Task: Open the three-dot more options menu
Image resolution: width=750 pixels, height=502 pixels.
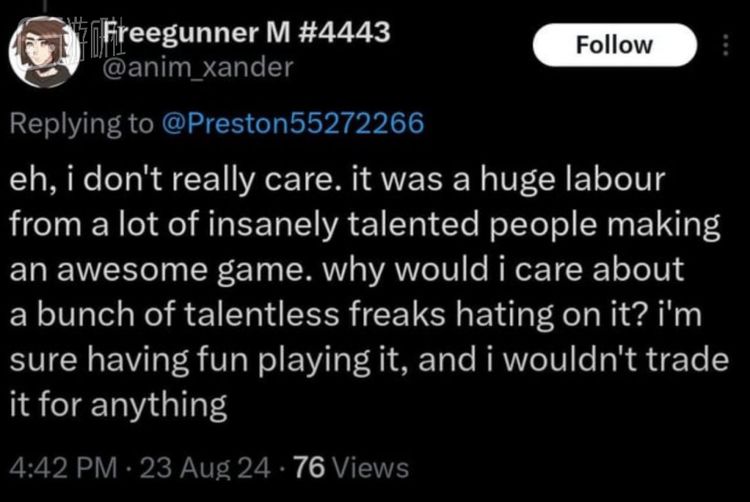Action: 726,45
